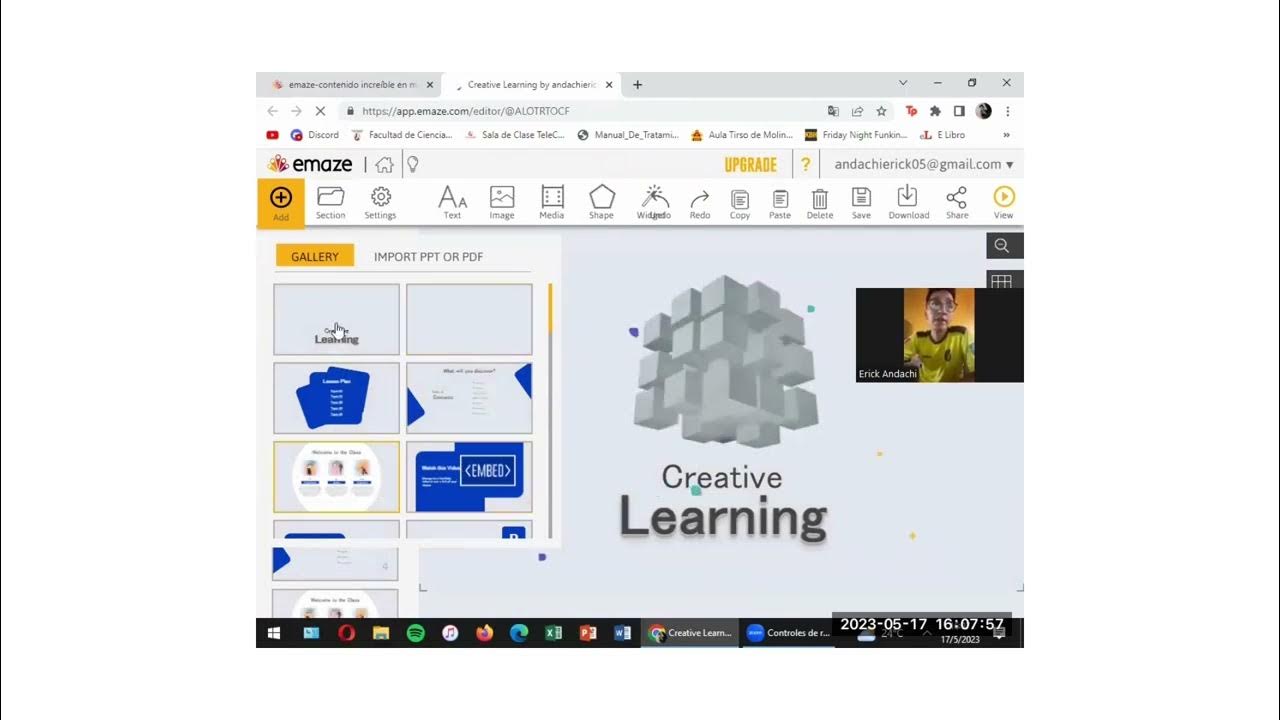Click the lightbulb tips icon

coord(412,165)
